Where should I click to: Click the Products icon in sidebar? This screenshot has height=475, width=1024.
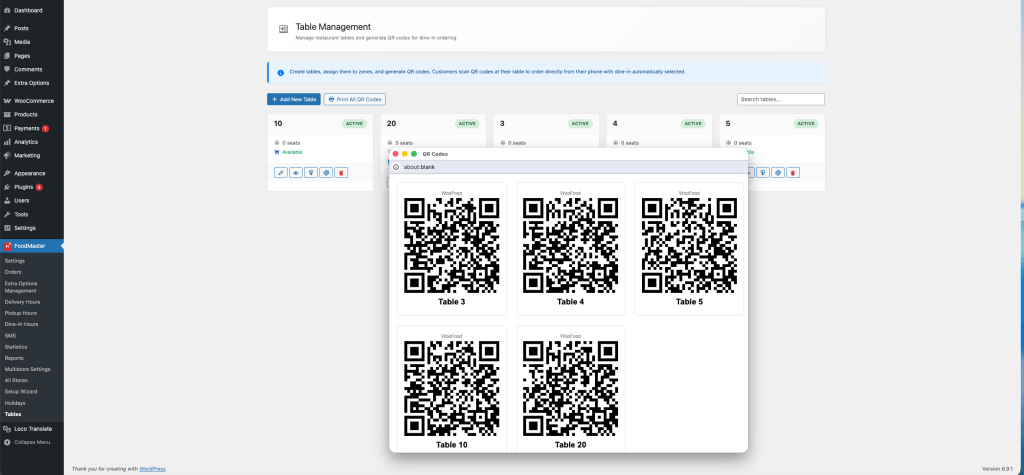(x=7, y=114)
